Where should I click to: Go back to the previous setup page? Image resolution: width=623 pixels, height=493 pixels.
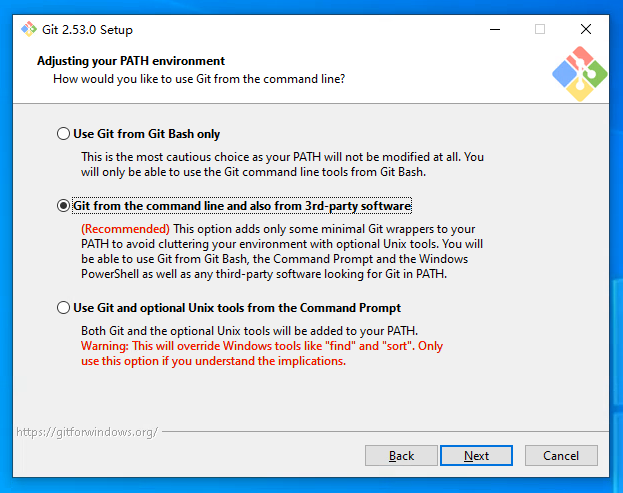click(x=401, y=456)
